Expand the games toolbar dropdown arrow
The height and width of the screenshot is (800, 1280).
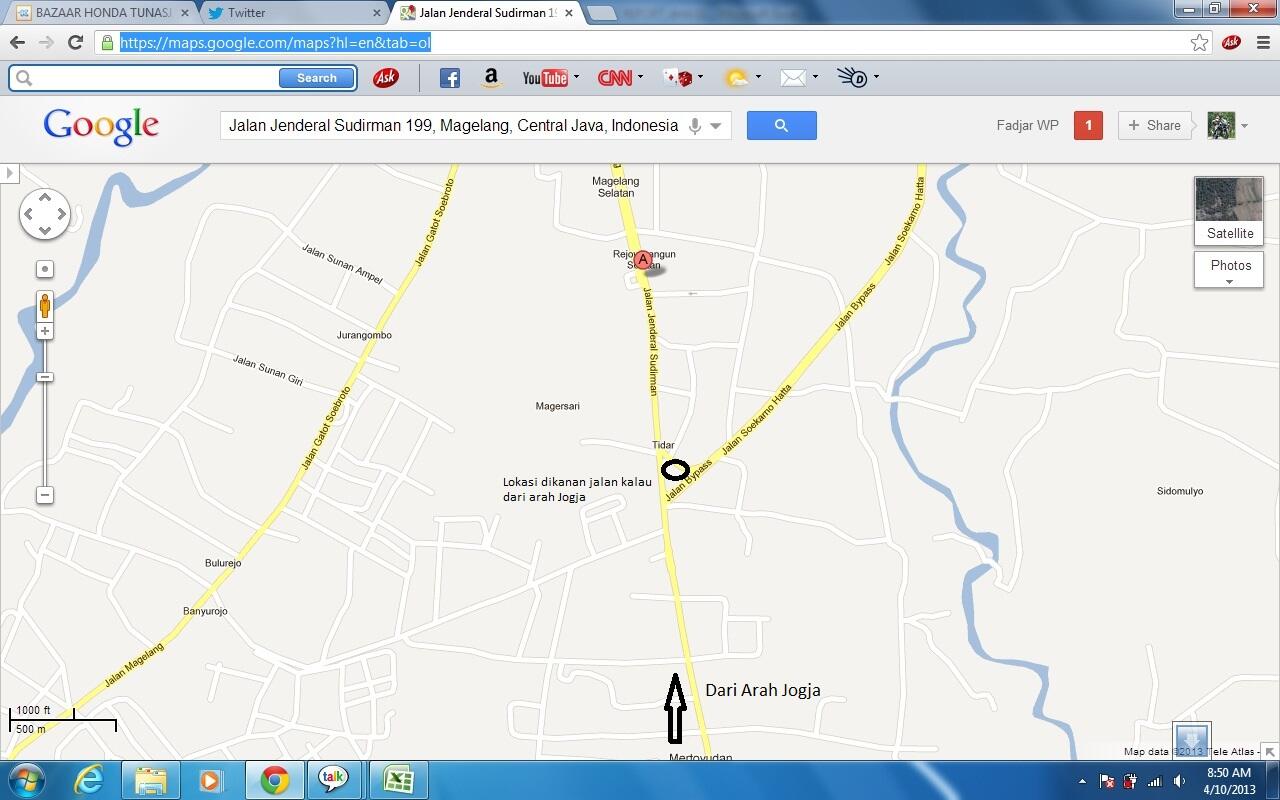(700, 77)
